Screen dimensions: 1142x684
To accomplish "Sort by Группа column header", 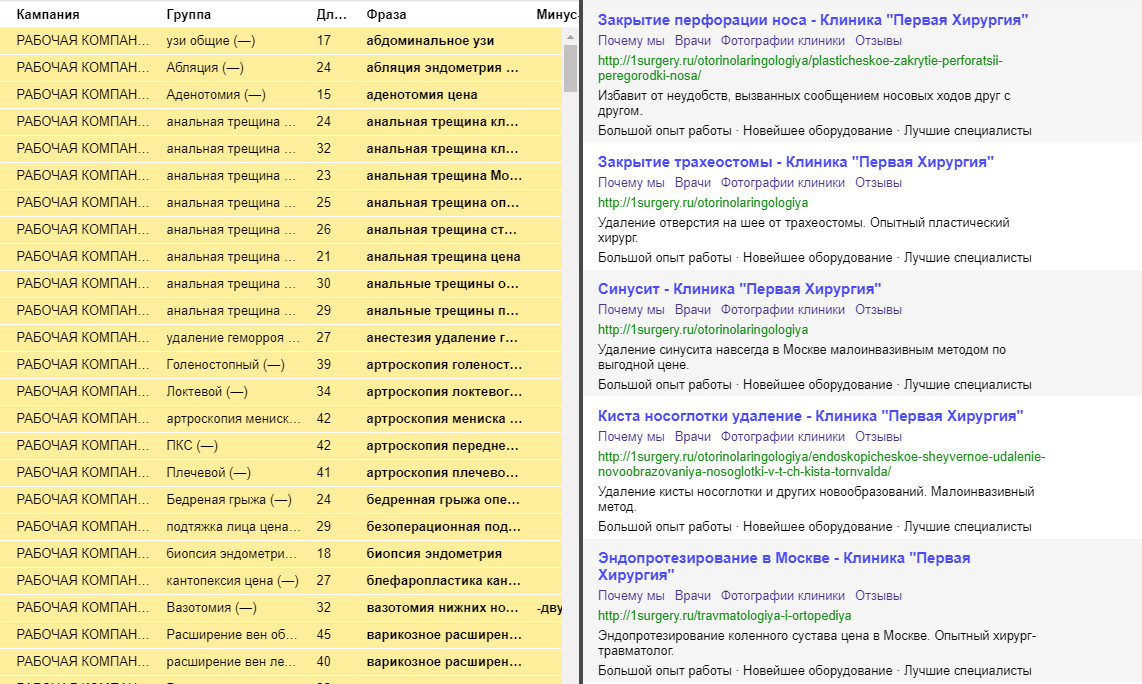I will coord(189,14).
